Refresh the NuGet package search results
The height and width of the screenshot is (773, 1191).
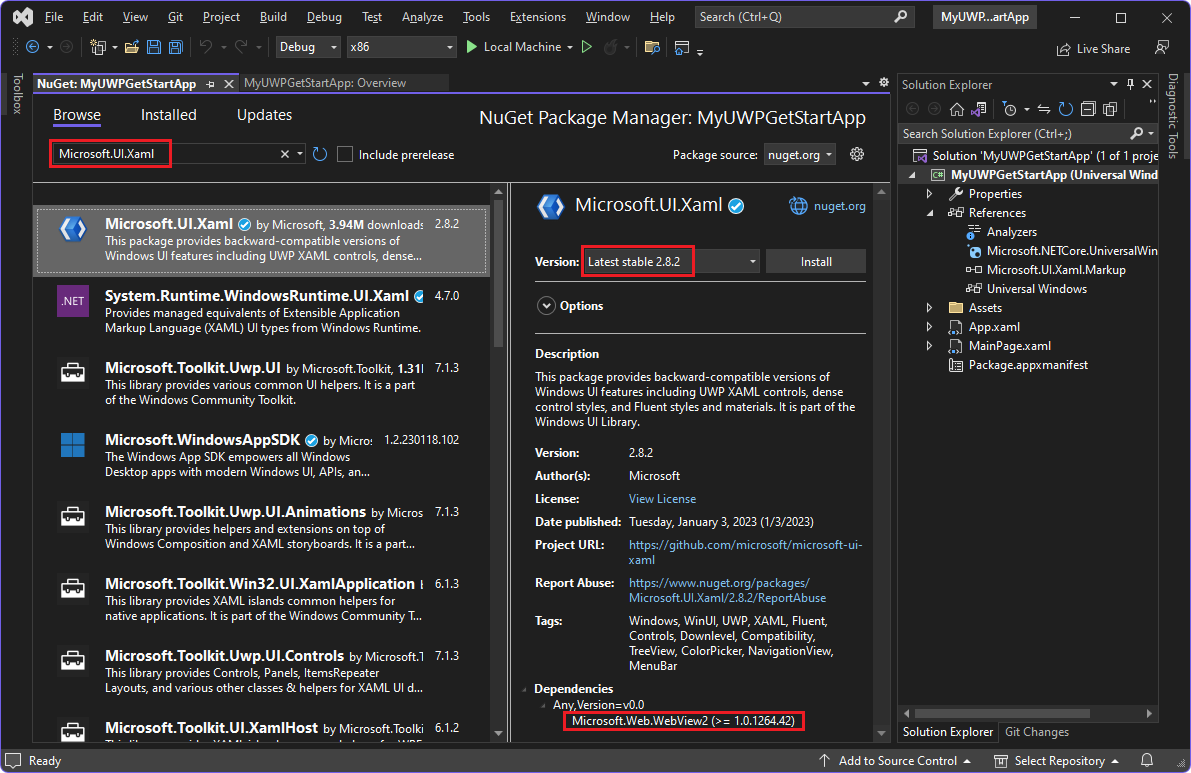[x=320, y=155]
